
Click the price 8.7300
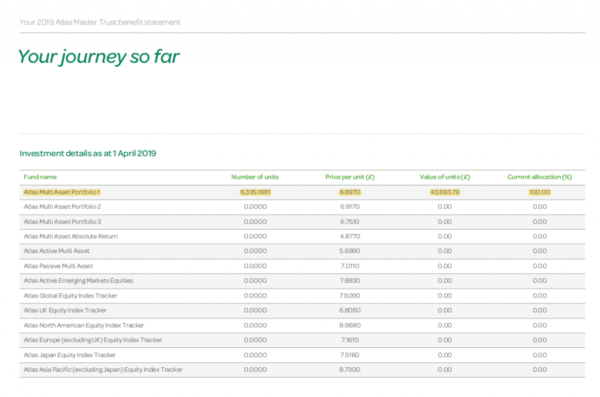[350, 370]
